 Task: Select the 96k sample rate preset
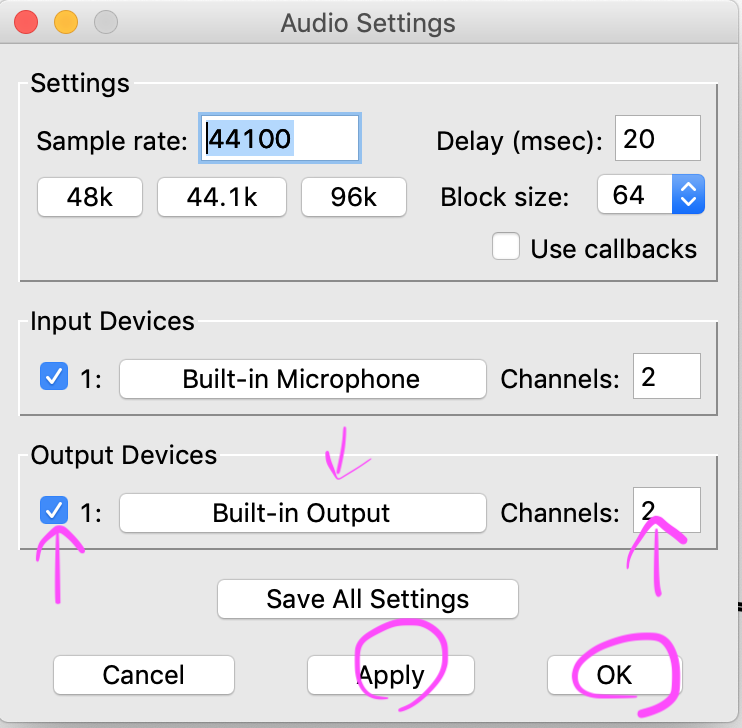[x=353, y=197]
